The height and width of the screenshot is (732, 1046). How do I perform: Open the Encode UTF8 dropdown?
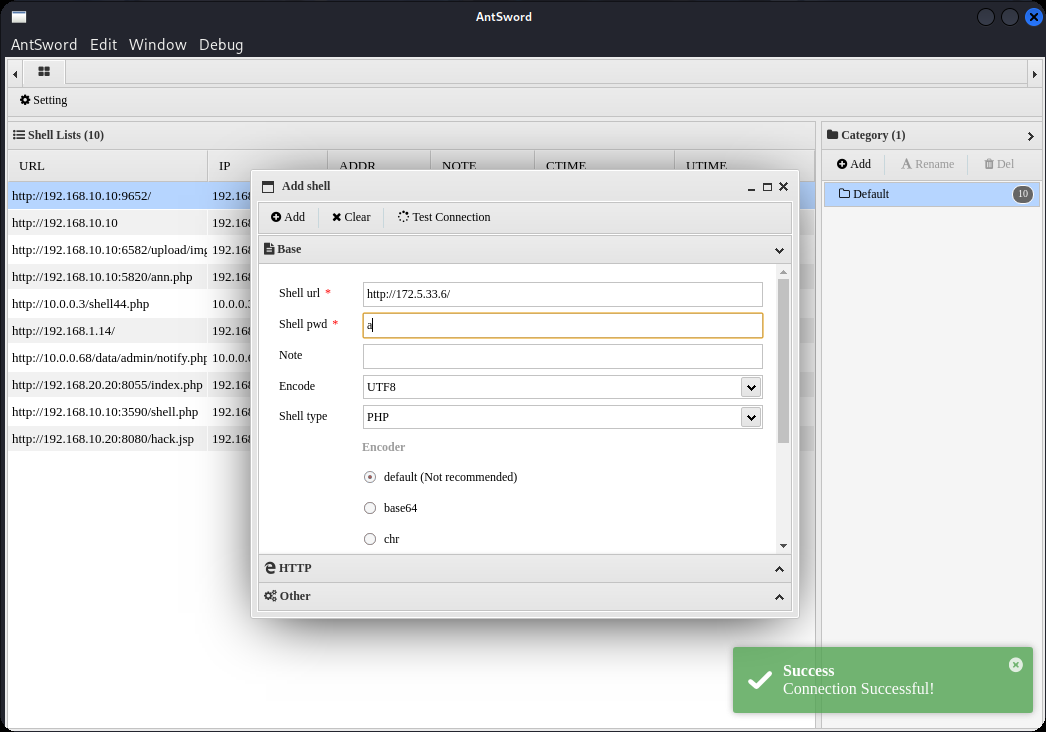click(x=751, y=387)
